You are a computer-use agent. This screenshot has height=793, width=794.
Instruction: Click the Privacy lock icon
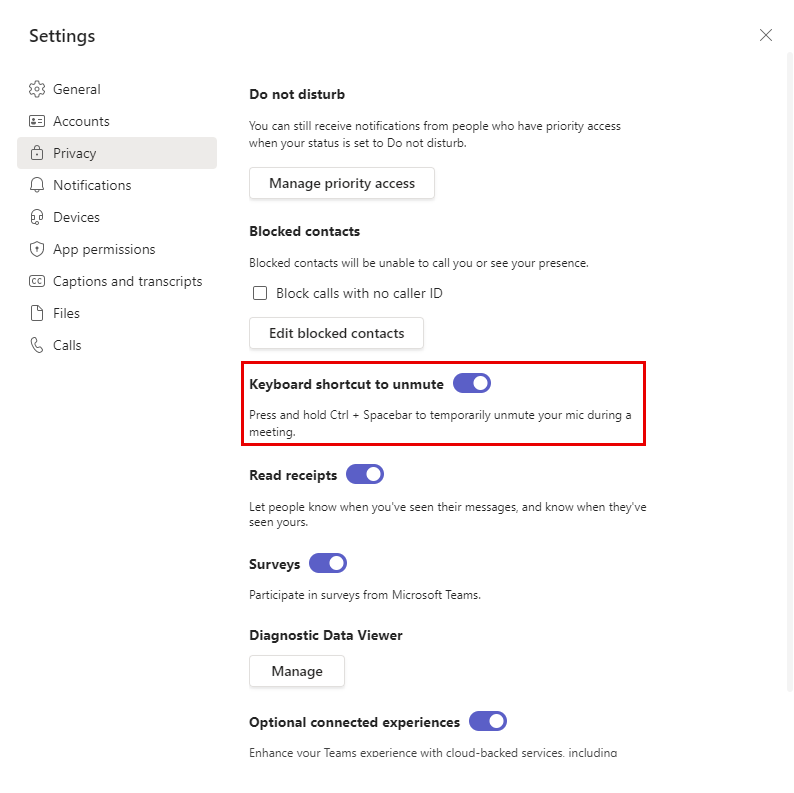[37, 153]
